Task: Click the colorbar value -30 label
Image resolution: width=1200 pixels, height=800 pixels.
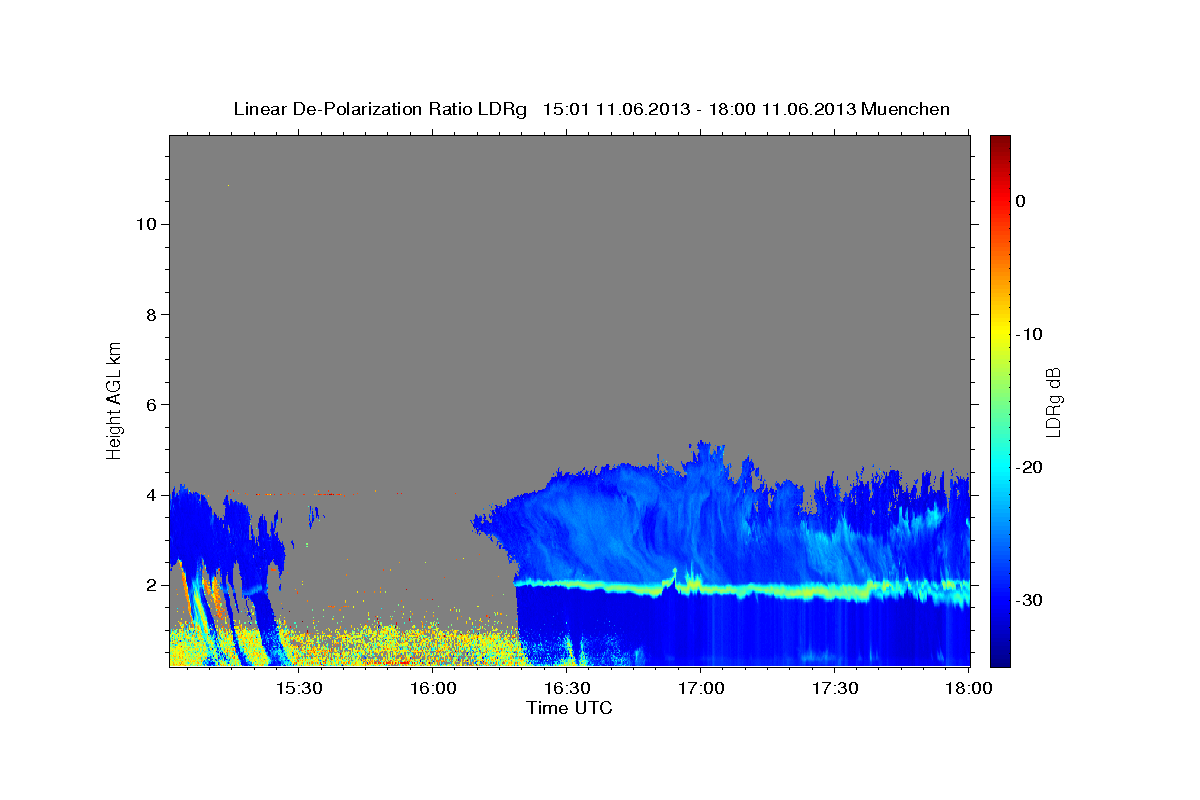Action: [x=1030, y=600]
